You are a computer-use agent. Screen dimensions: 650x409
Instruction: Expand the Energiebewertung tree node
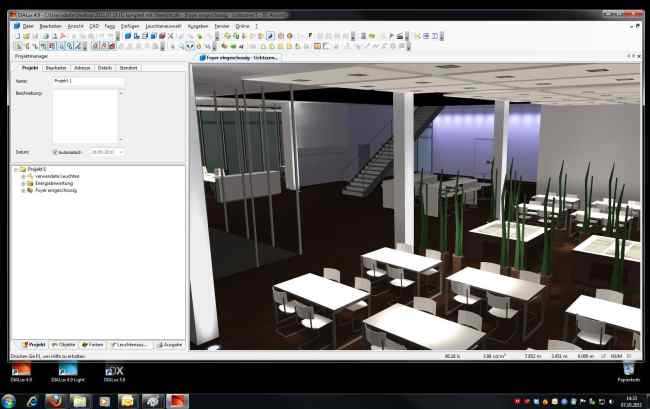tap(24, 183)
